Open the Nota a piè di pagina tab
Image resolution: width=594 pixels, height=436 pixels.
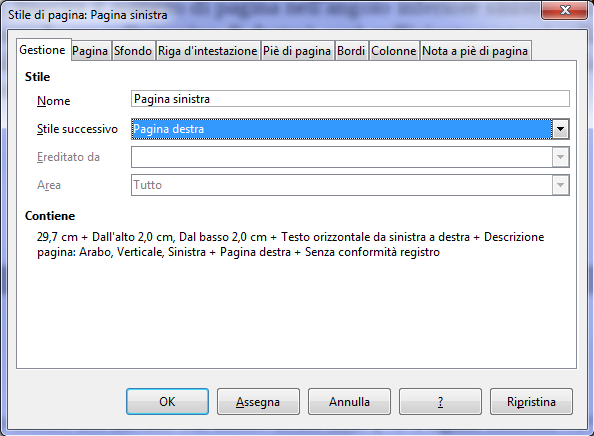coord(475,51)
